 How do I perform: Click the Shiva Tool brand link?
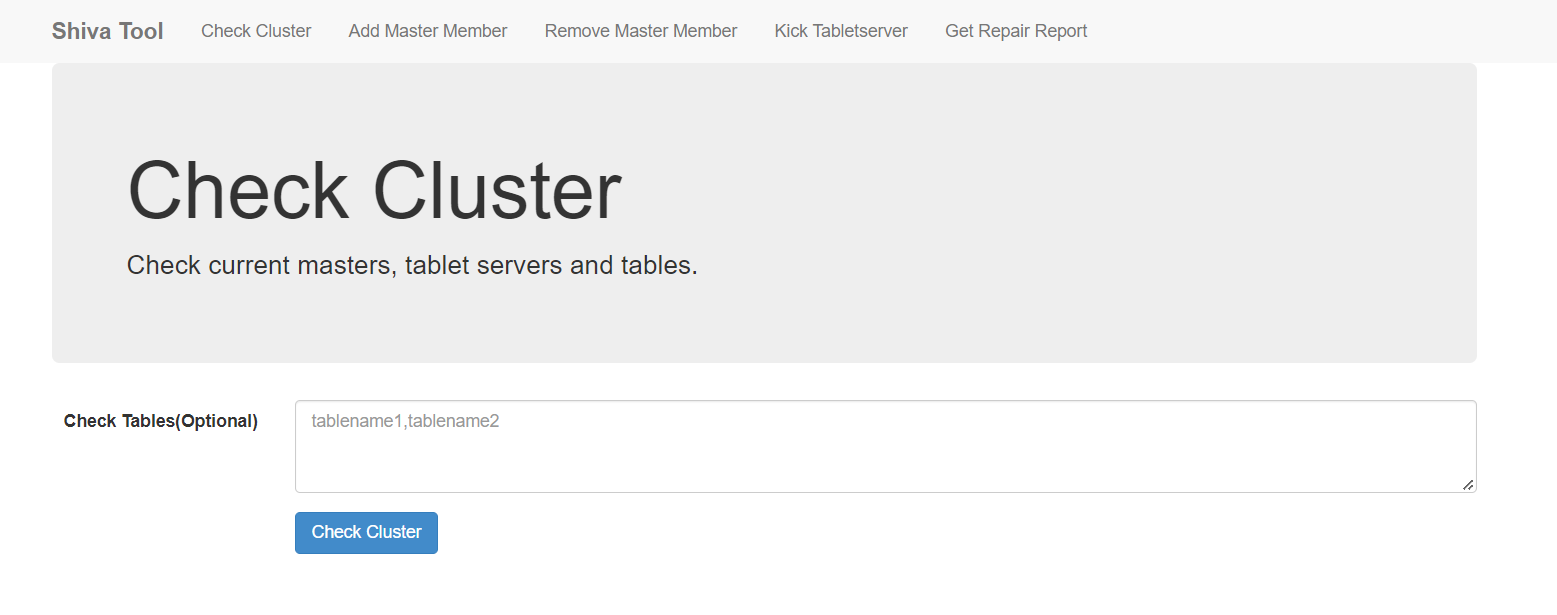(107, 31)
